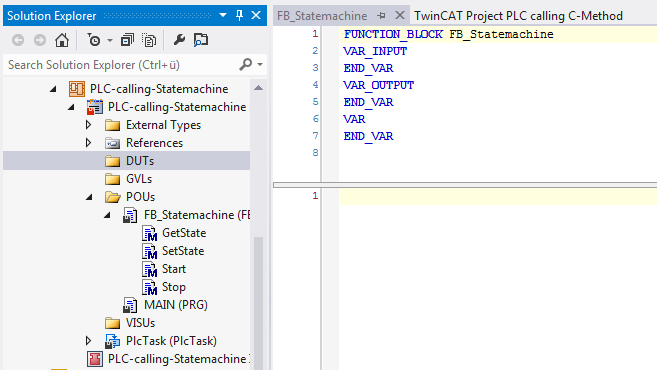Click the Stop method icon
The width and height of the screenshot is (657, 370).
pyautogui.click(x=149, y=287)
